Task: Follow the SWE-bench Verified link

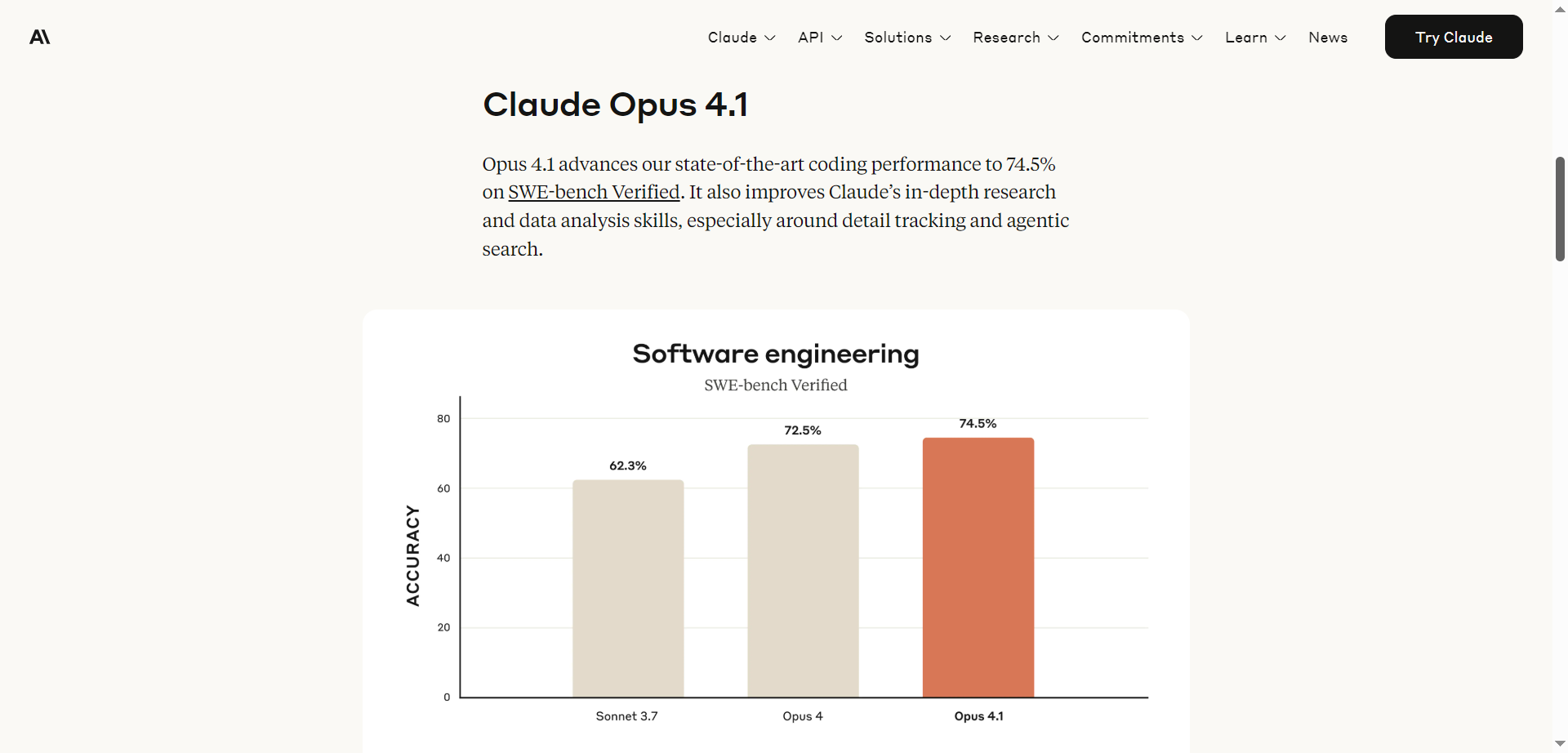Action: tap(594, 192)
